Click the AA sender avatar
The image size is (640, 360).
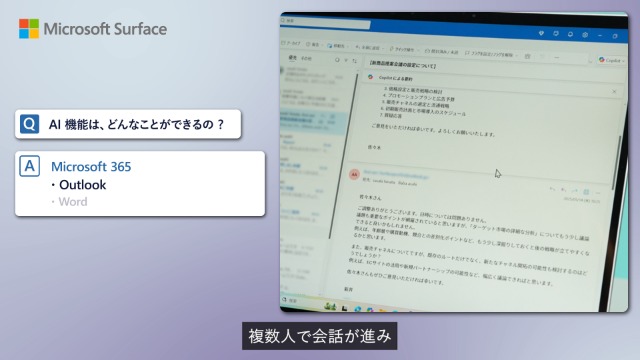(354, 175)
